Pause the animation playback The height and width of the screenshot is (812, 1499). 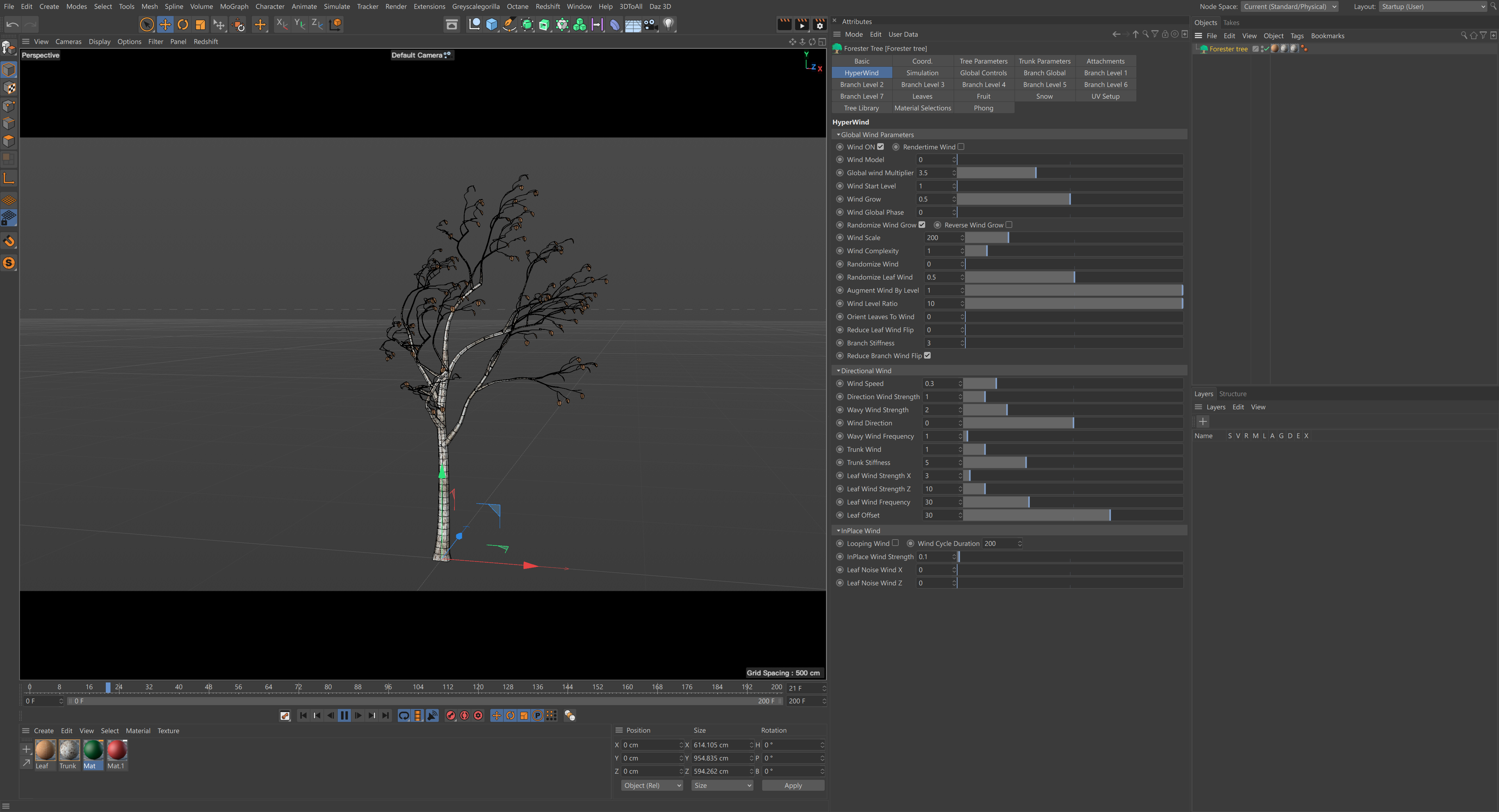pyautogui.click(x=344, y=716)
